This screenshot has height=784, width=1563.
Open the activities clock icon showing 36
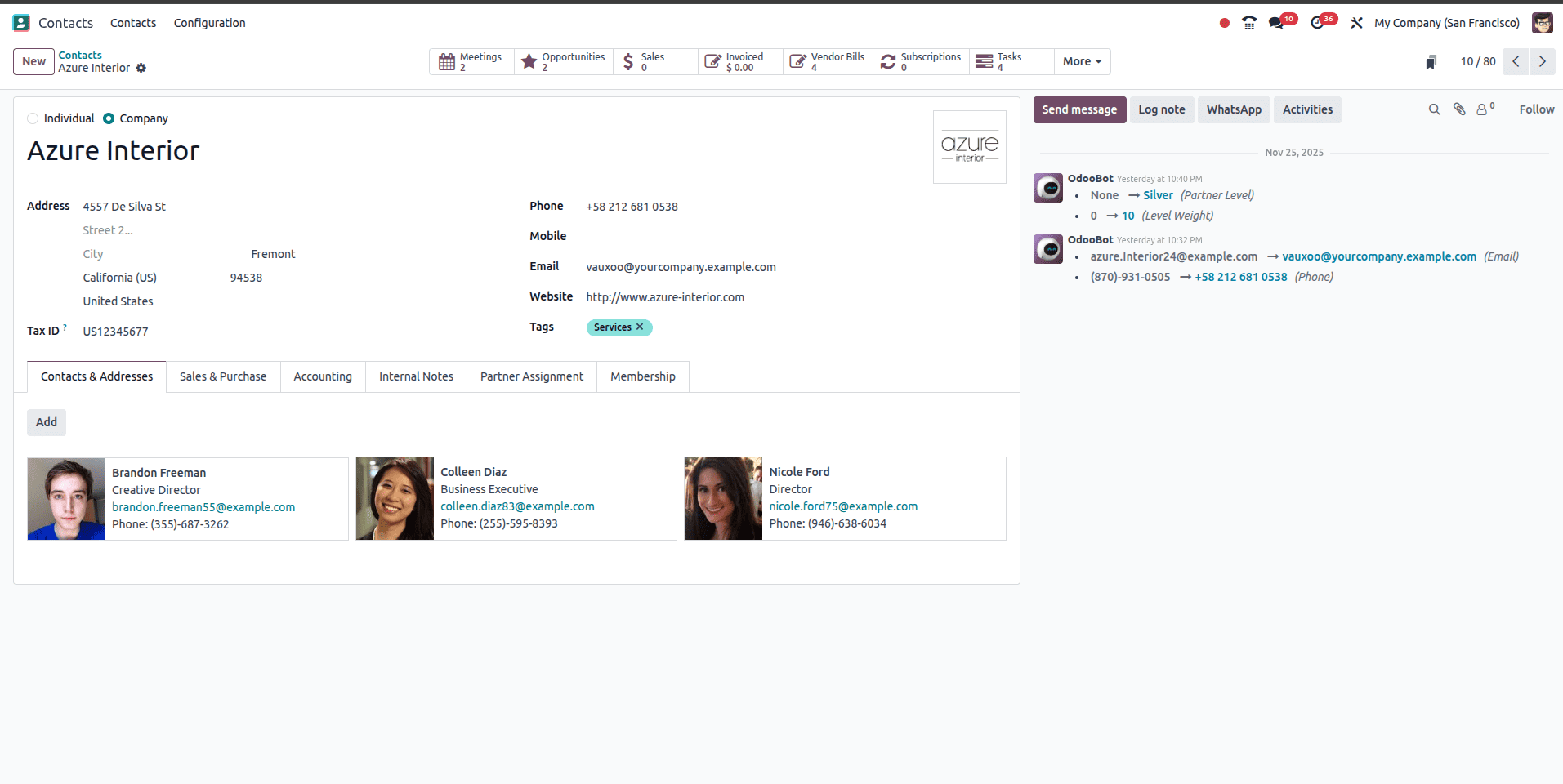point(1317,22)
